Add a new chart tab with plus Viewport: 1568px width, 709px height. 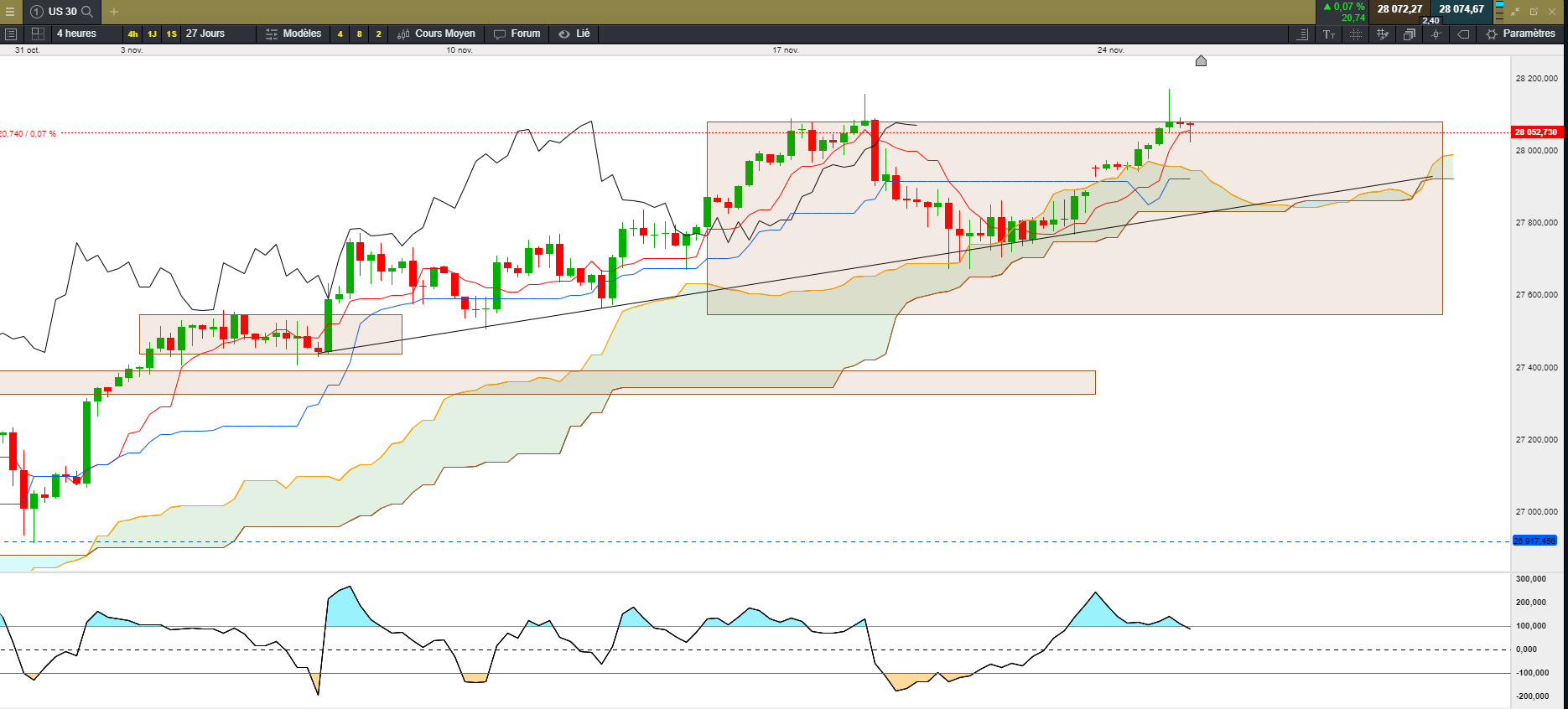pos(114,12)
